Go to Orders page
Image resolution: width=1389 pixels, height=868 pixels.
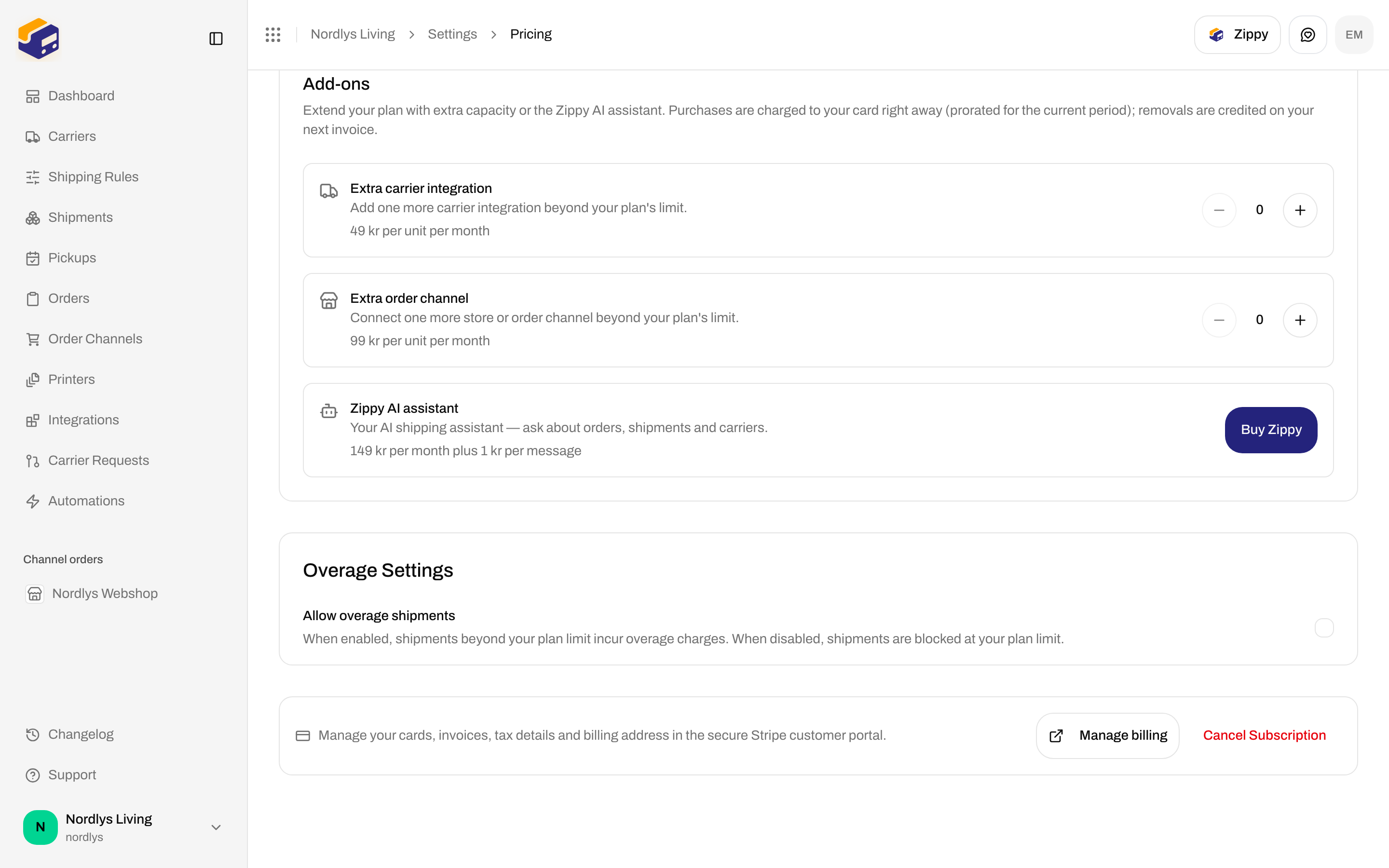point(123,298)
